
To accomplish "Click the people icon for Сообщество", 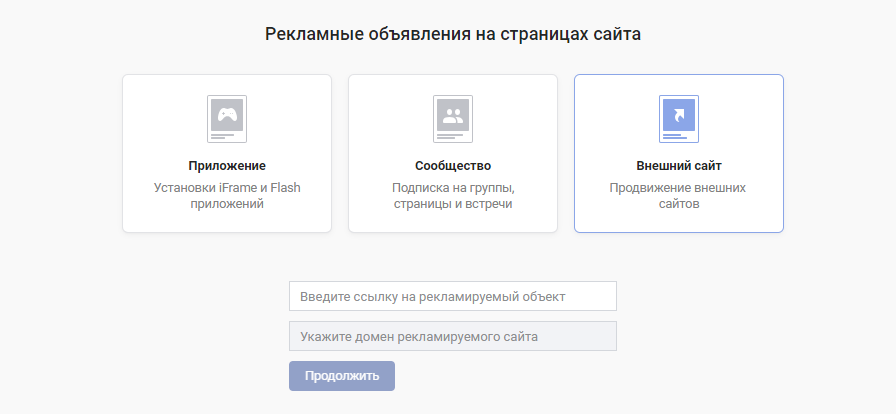I will [453, 115].
